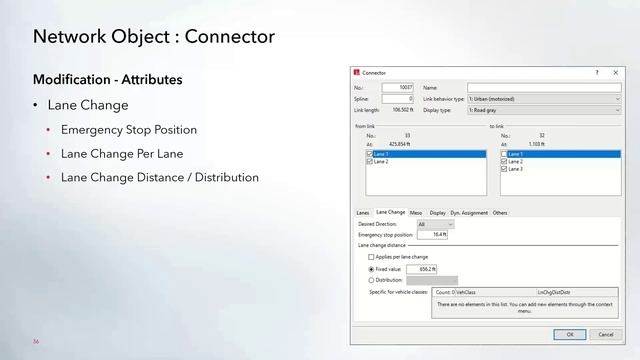
Task: Toggle to link Lane 2 checkbox
Action: pos(504,162)
